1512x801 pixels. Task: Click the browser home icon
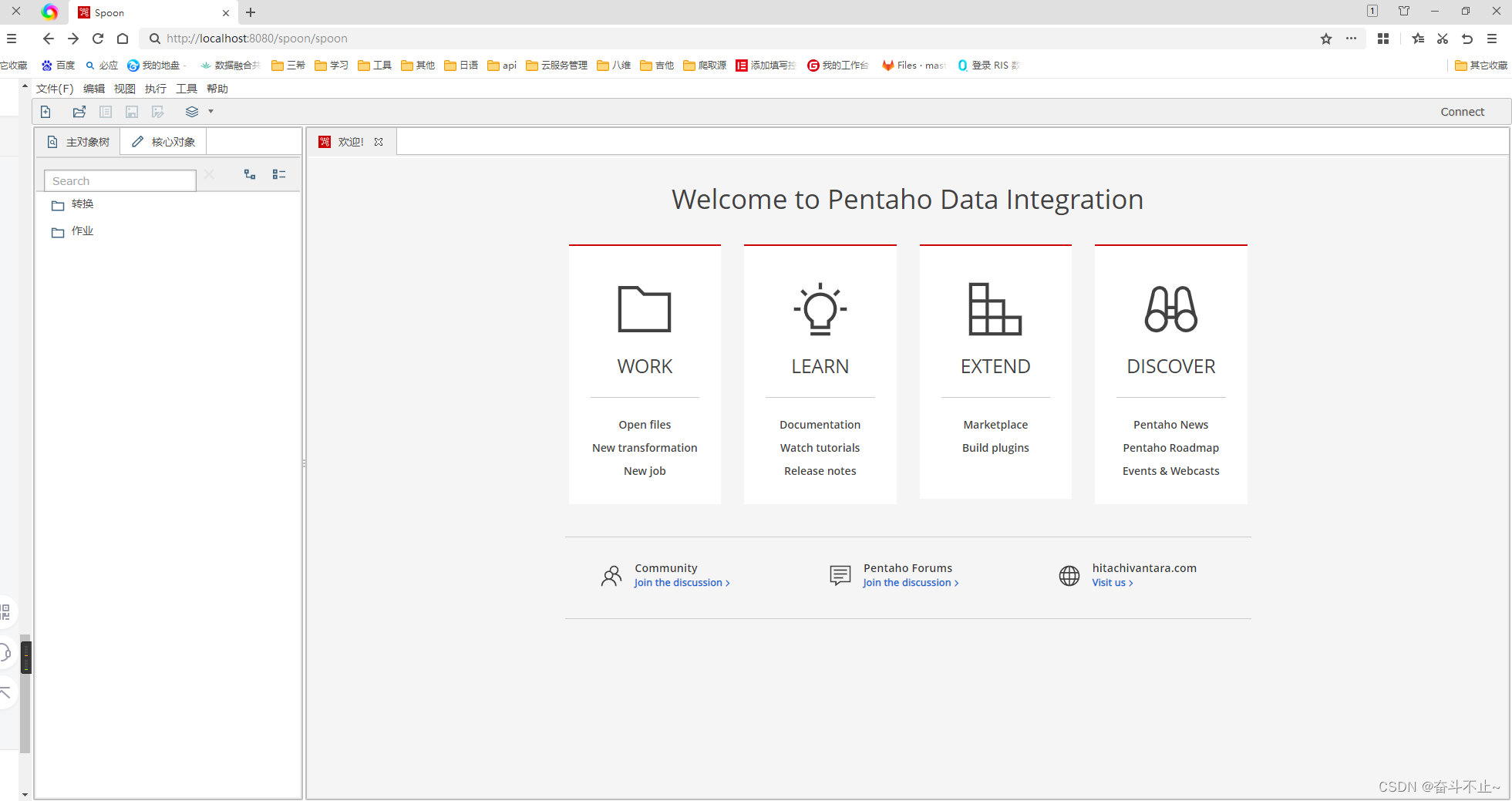click(x=123, y=39)
